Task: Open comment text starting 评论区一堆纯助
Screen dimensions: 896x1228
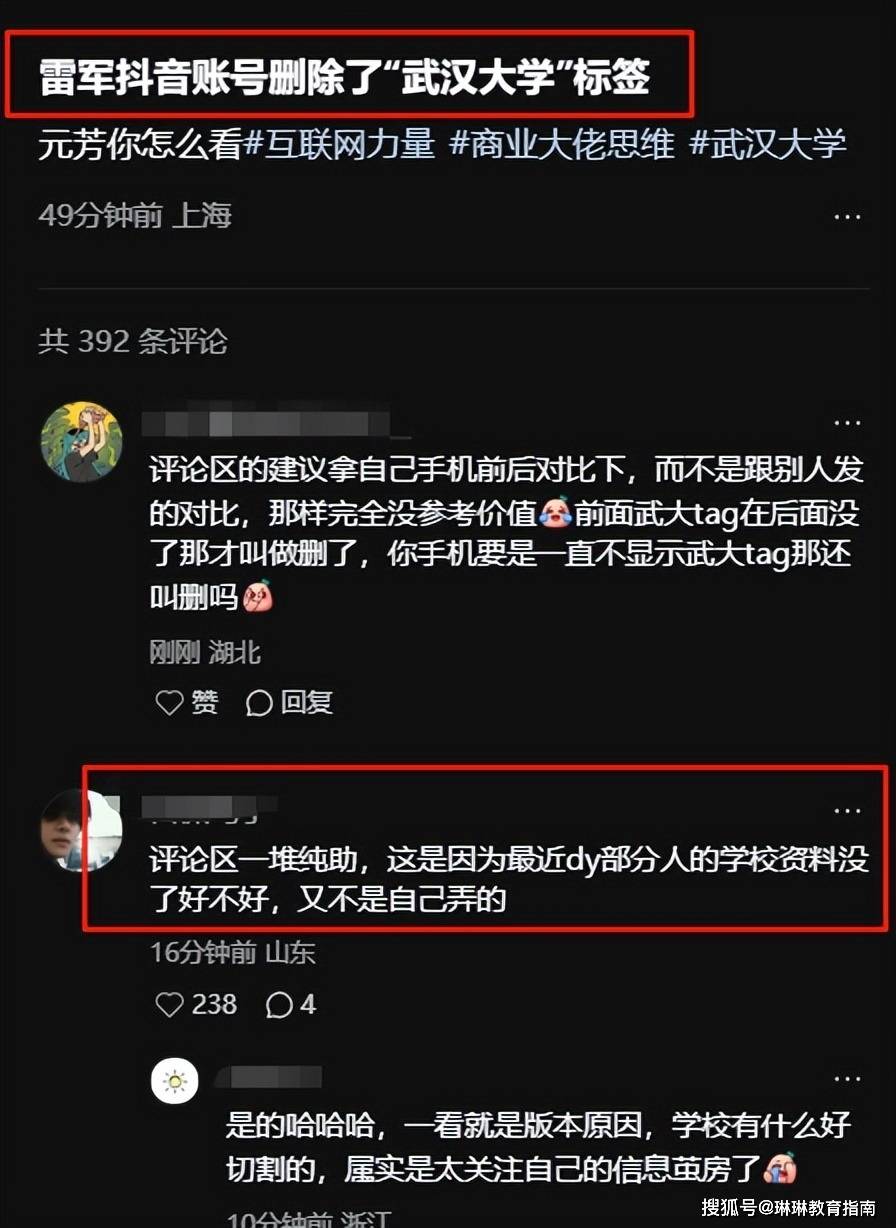Action: coord(508,880)
